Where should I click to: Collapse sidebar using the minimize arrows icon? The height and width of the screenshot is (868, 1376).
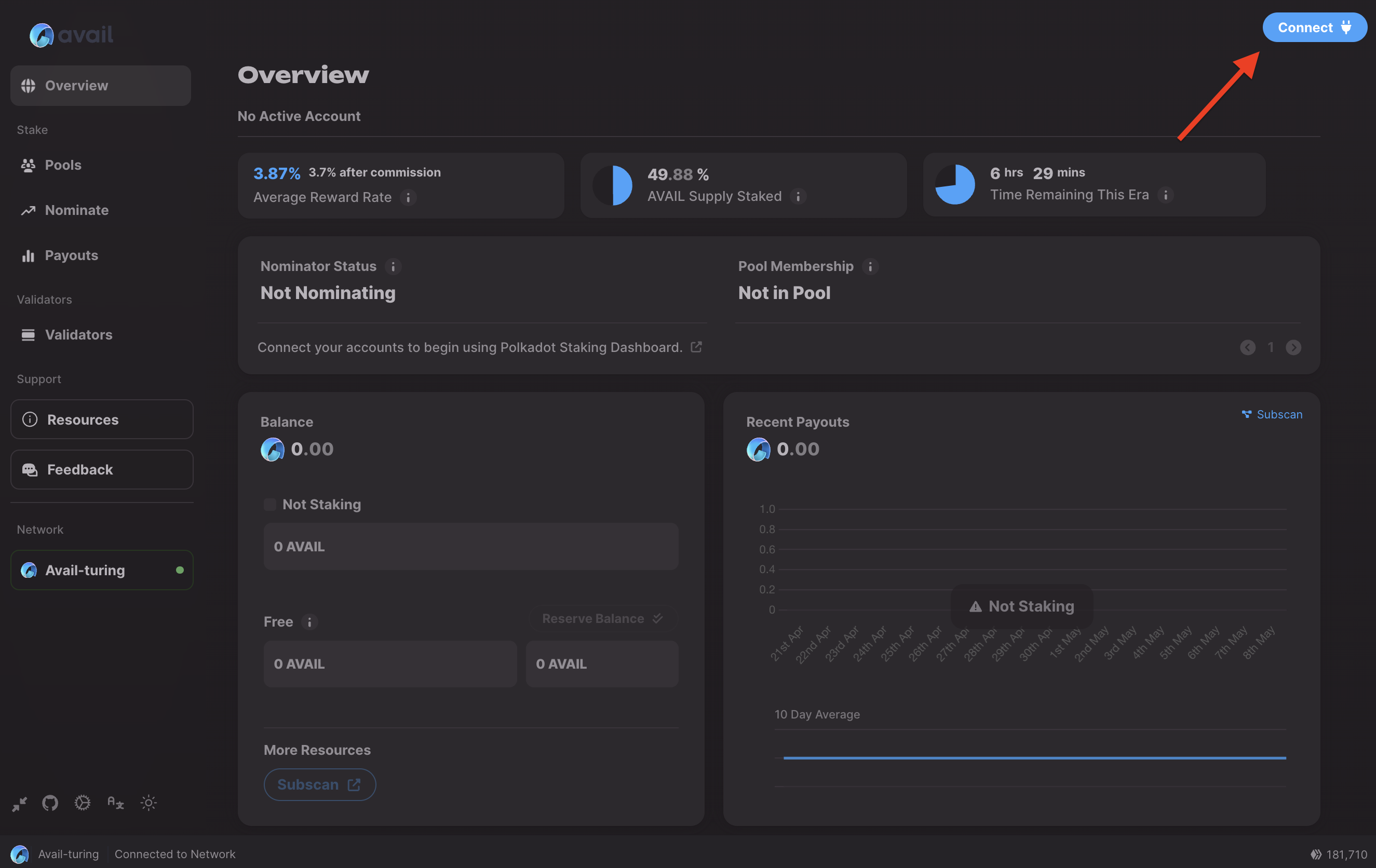[x=19, y=804]
